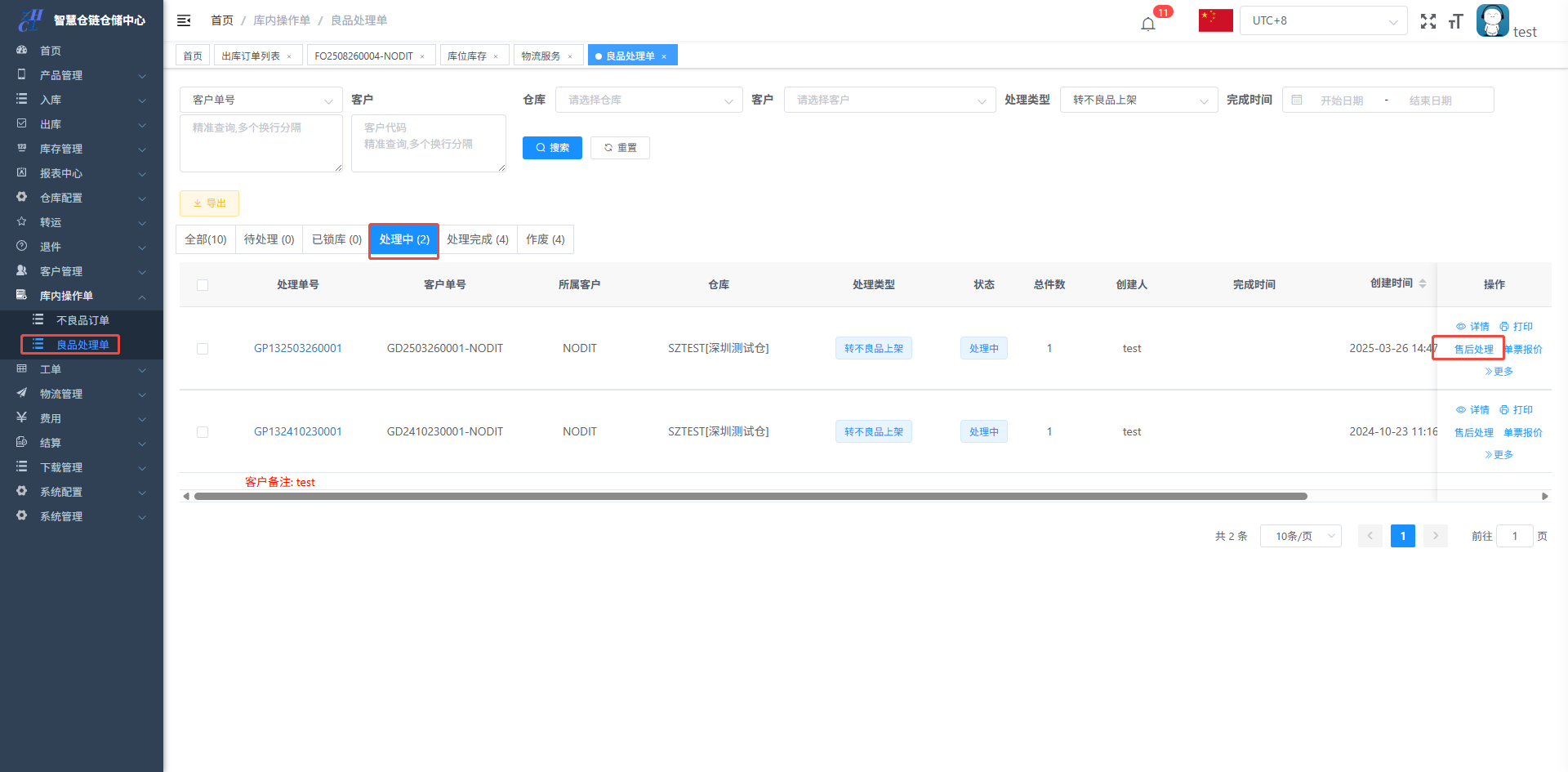Click the notification bell icon

click(1147, 23)
